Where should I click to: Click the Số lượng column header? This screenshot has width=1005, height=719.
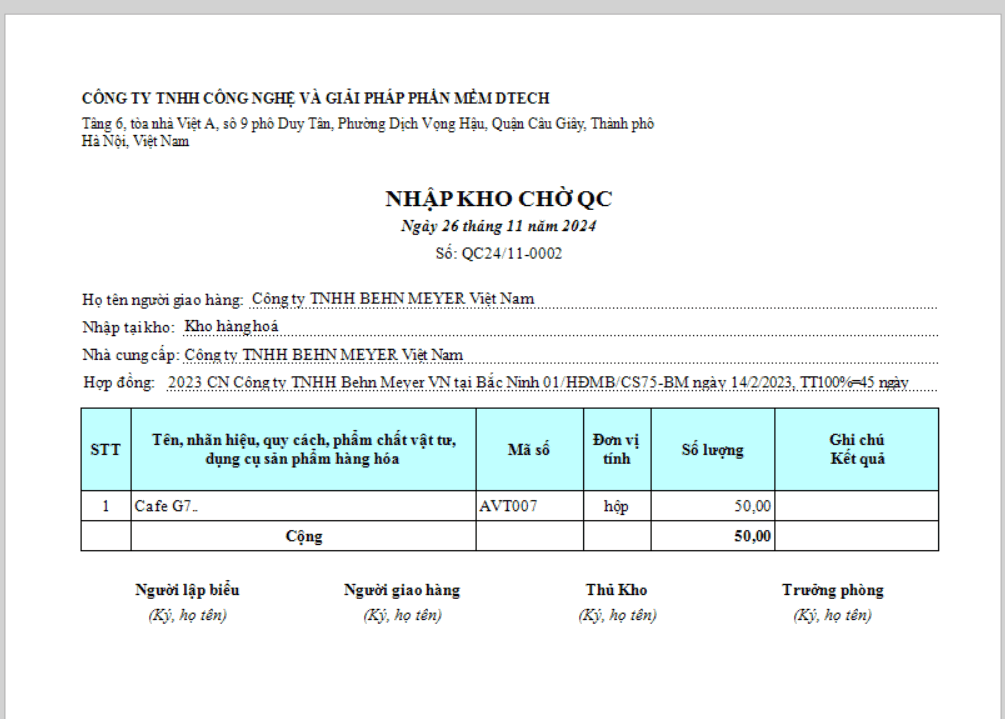(x=712, y=450)
